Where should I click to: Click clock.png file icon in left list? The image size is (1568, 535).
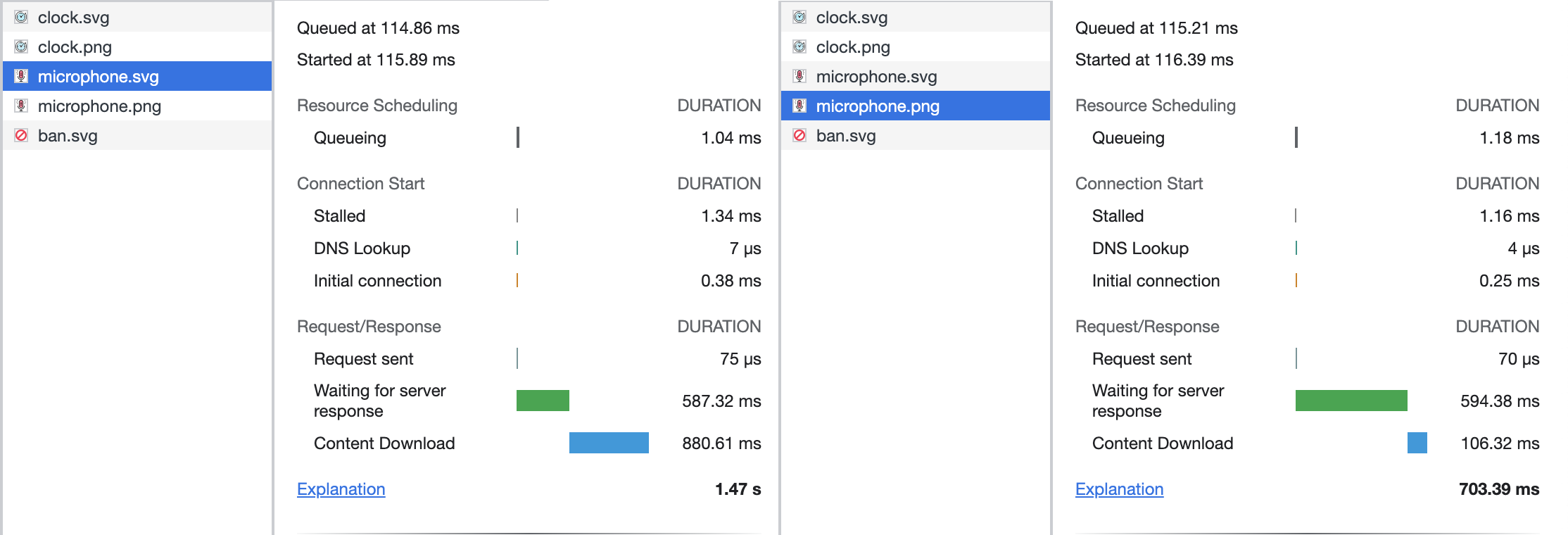[x=21, y=46]
